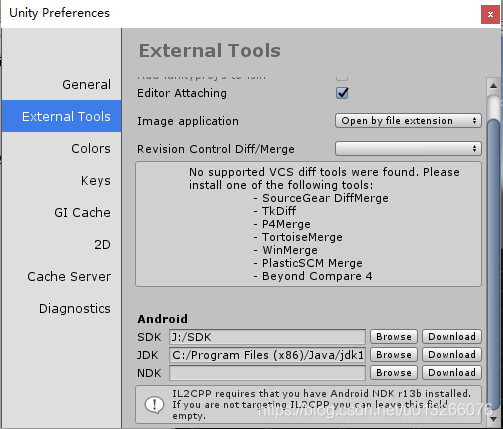Browse for the JDK folder
Image resolution: width=503 pixels, height=429 pixels.
click(394, 355)
